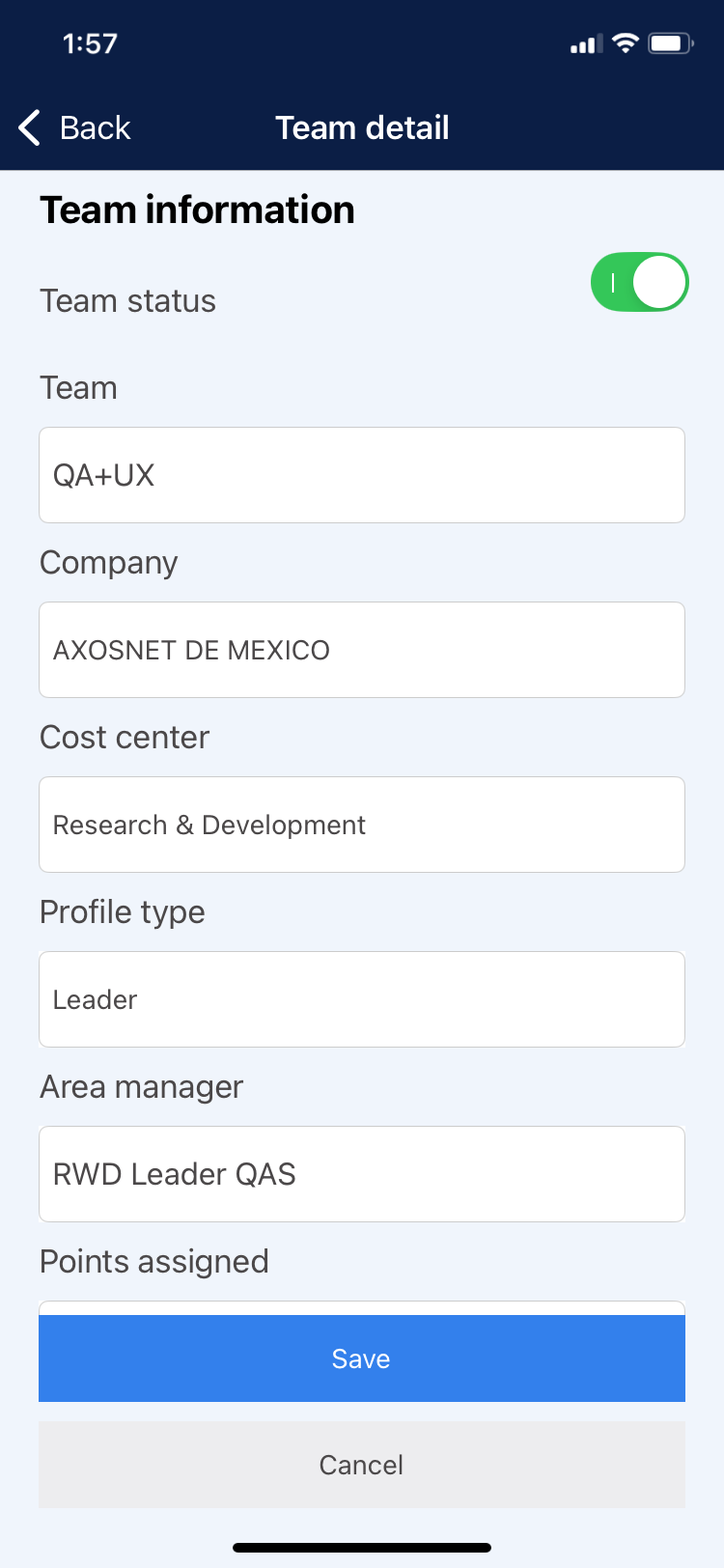Click the Points assigned label
724x1568 pixels.
tap(154, 1261)
